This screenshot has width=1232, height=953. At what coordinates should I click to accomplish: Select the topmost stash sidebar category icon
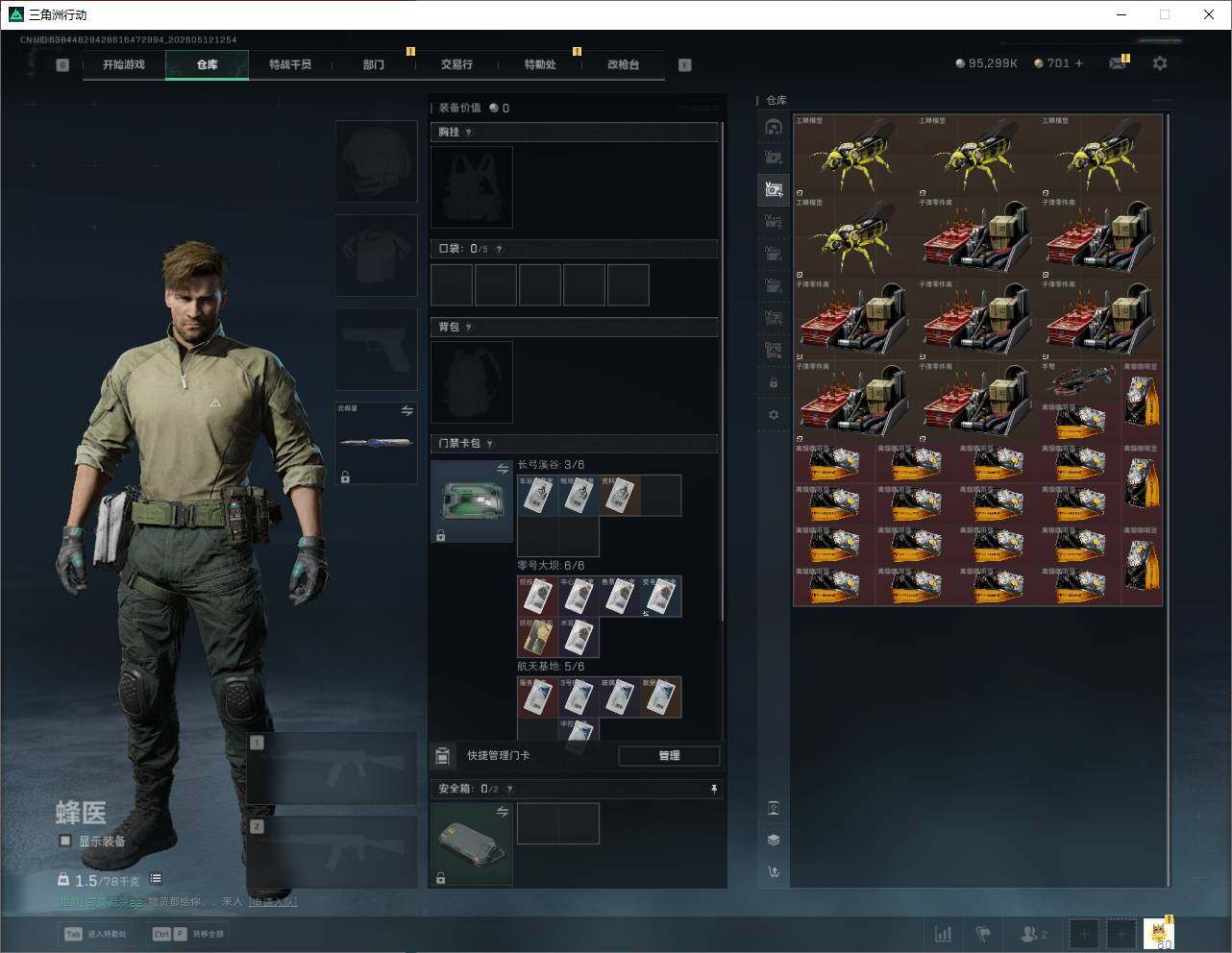[774, 127]
